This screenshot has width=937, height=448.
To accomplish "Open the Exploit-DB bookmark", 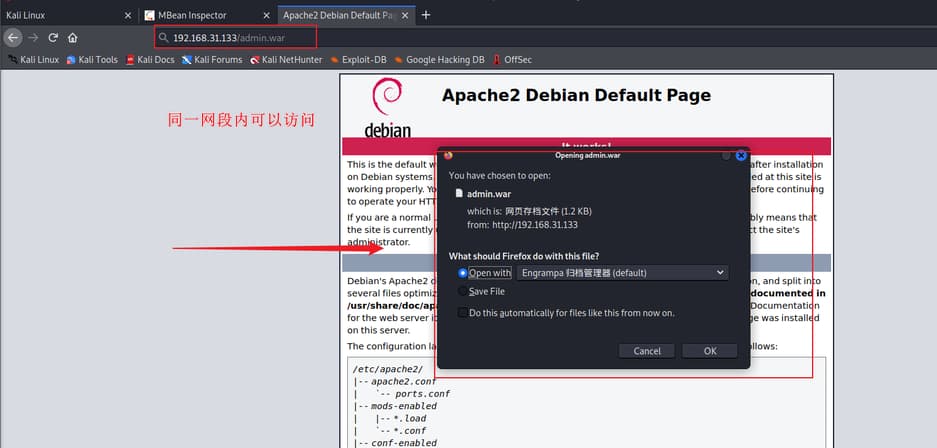I will pos(359,60).
